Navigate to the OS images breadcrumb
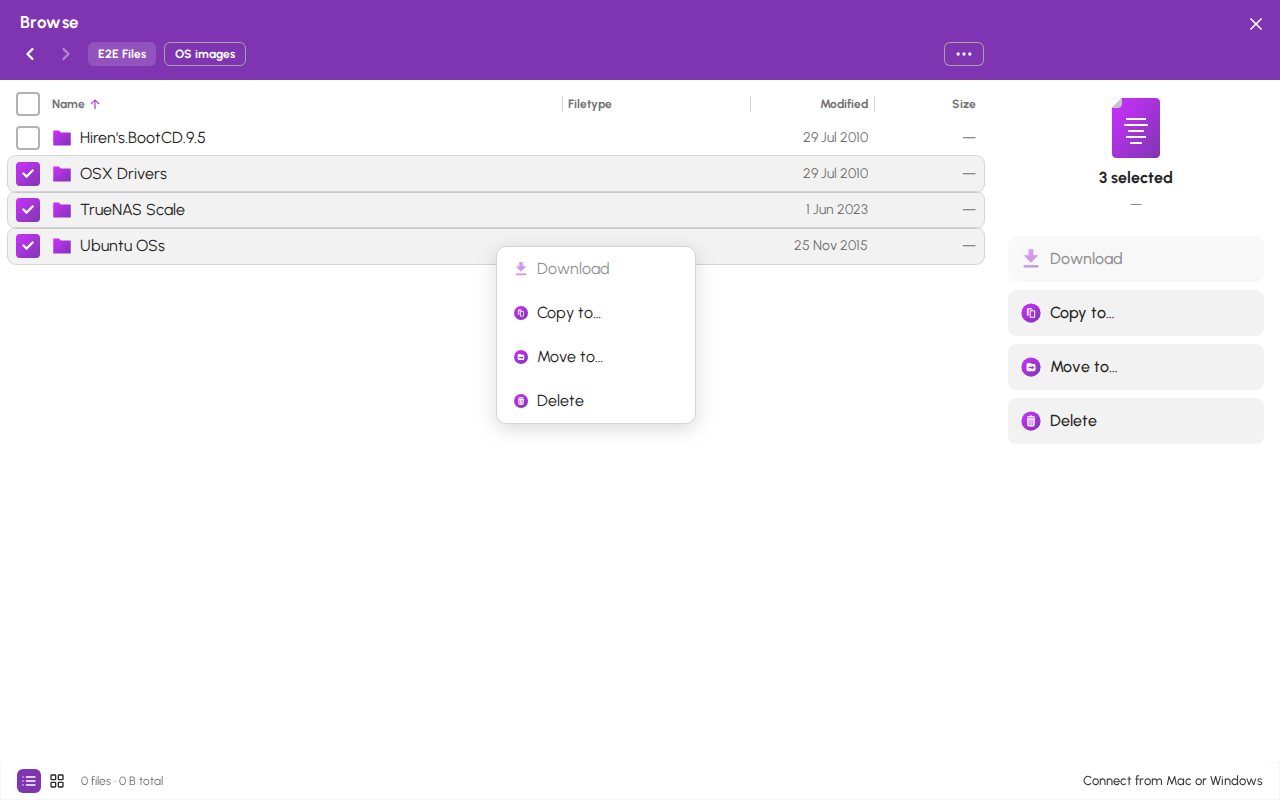This screenshot has width=1280, height=800. click(x=205, y=54)
